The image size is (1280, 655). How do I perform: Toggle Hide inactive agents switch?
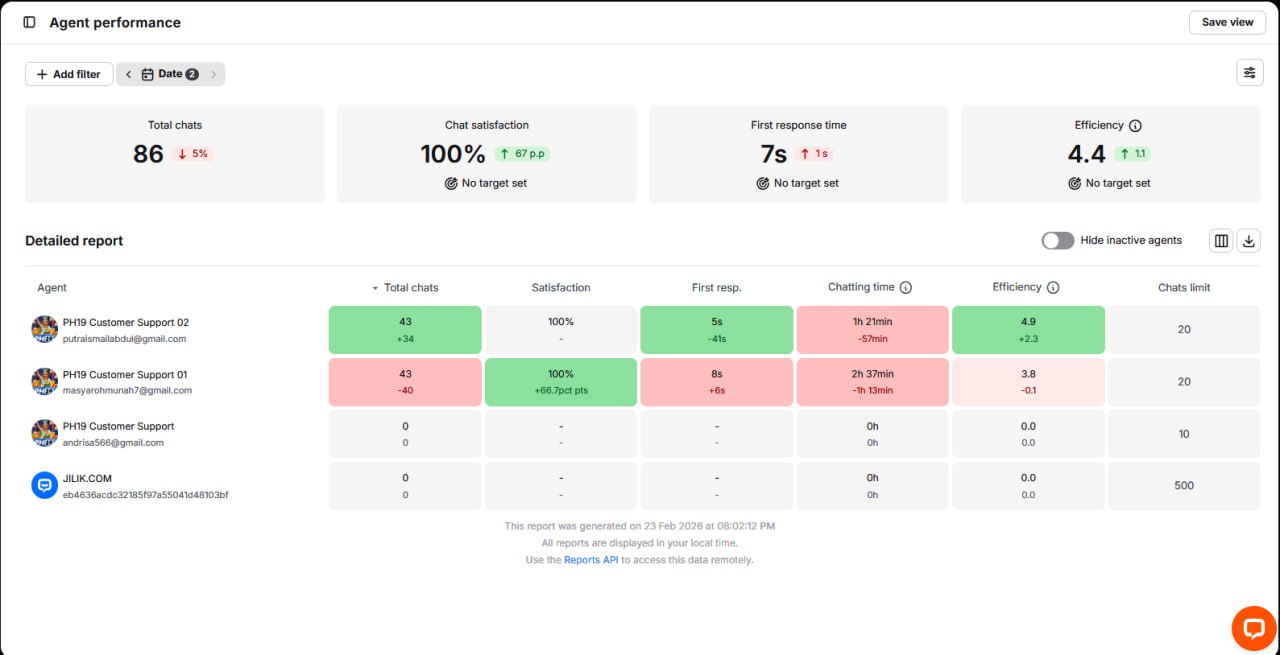(1058, 240)
